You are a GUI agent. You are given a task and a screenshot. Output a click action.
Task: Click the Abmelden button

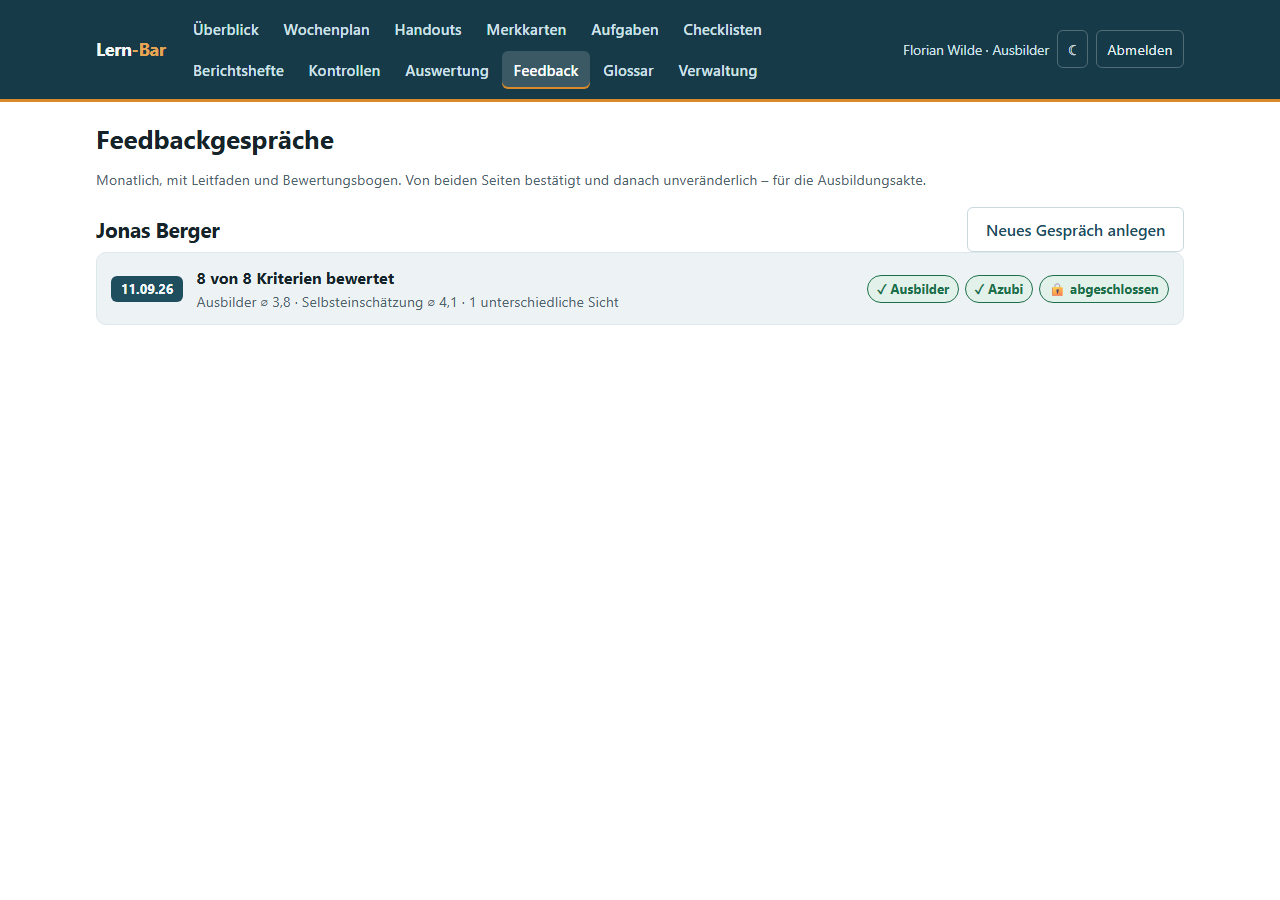click(x=1140, y=49)
